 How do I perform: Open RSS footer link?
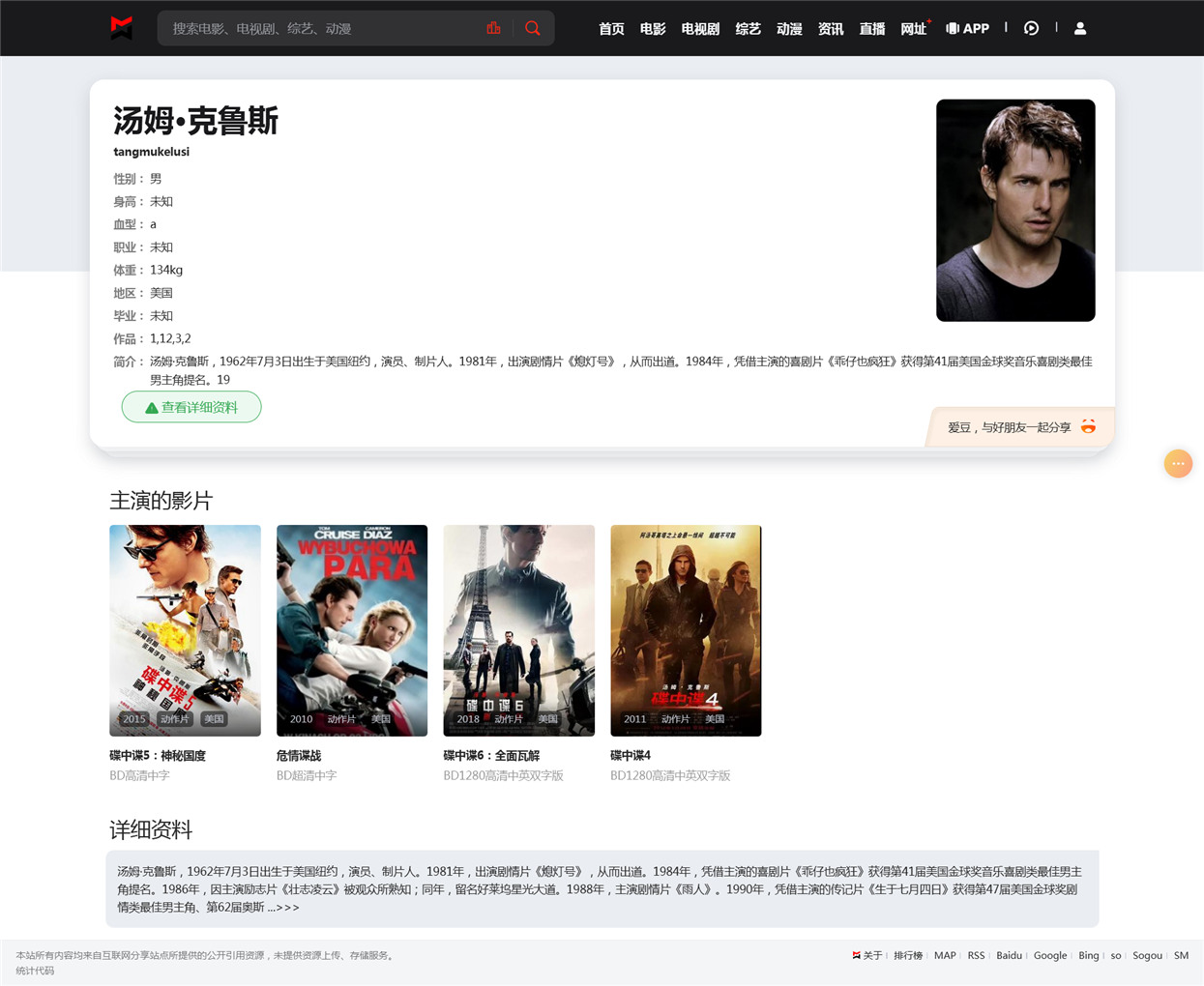976,956
